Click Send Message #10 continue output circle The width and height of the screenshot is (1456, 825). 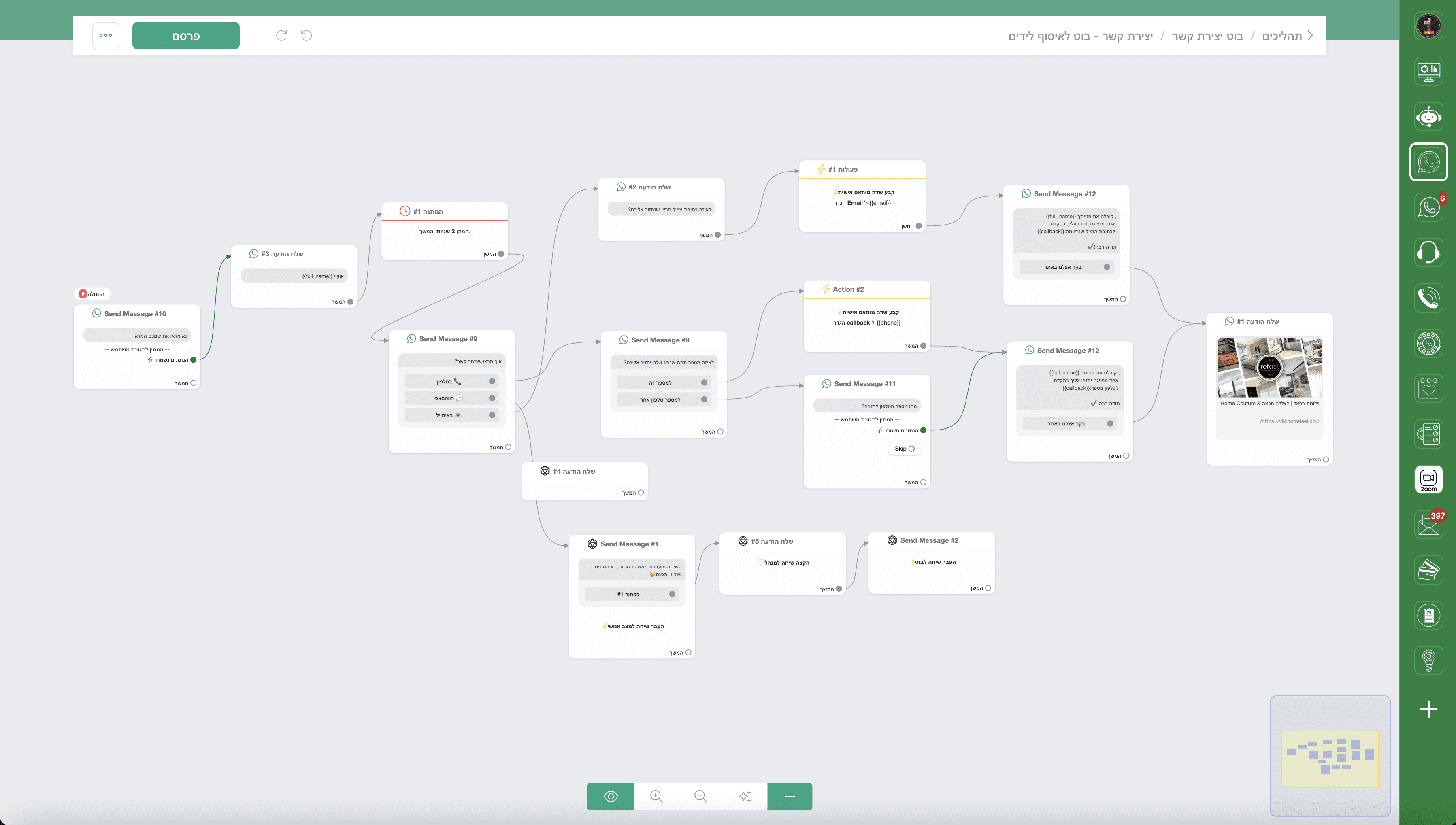click(193, 383)
